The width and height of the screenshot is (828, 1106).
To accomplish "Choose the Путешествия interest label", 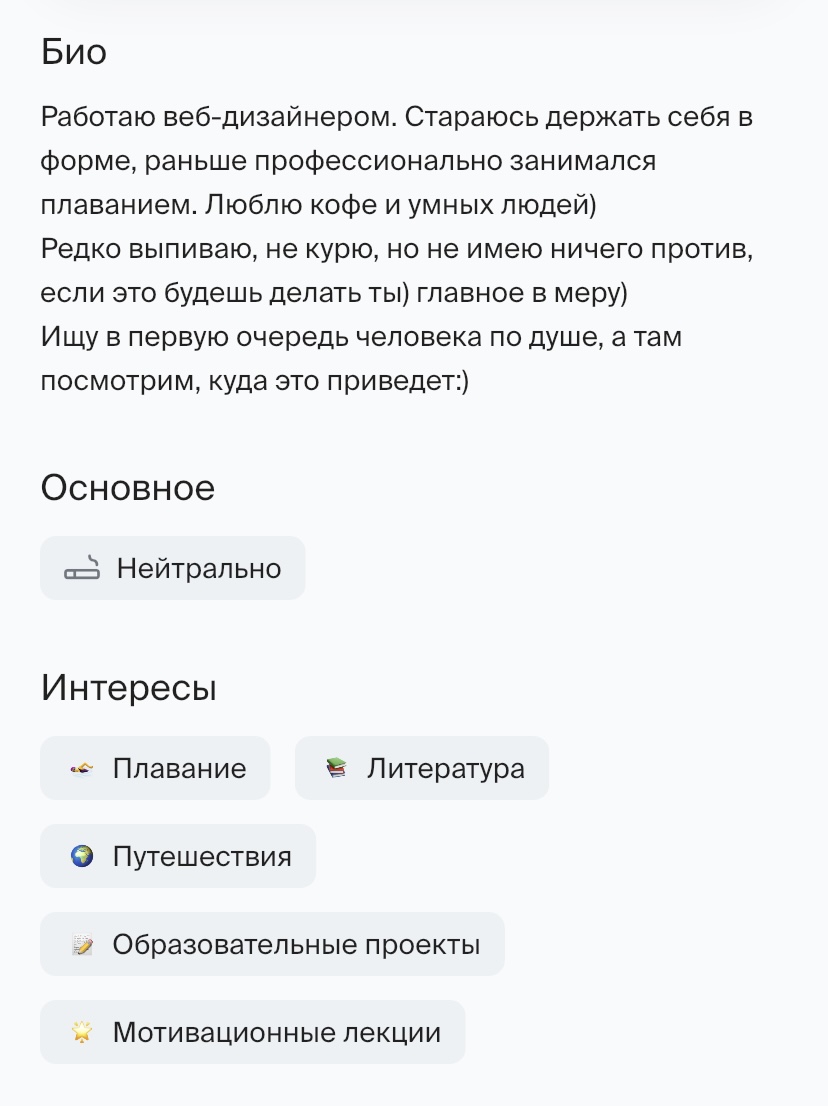I will coord(202,856).
